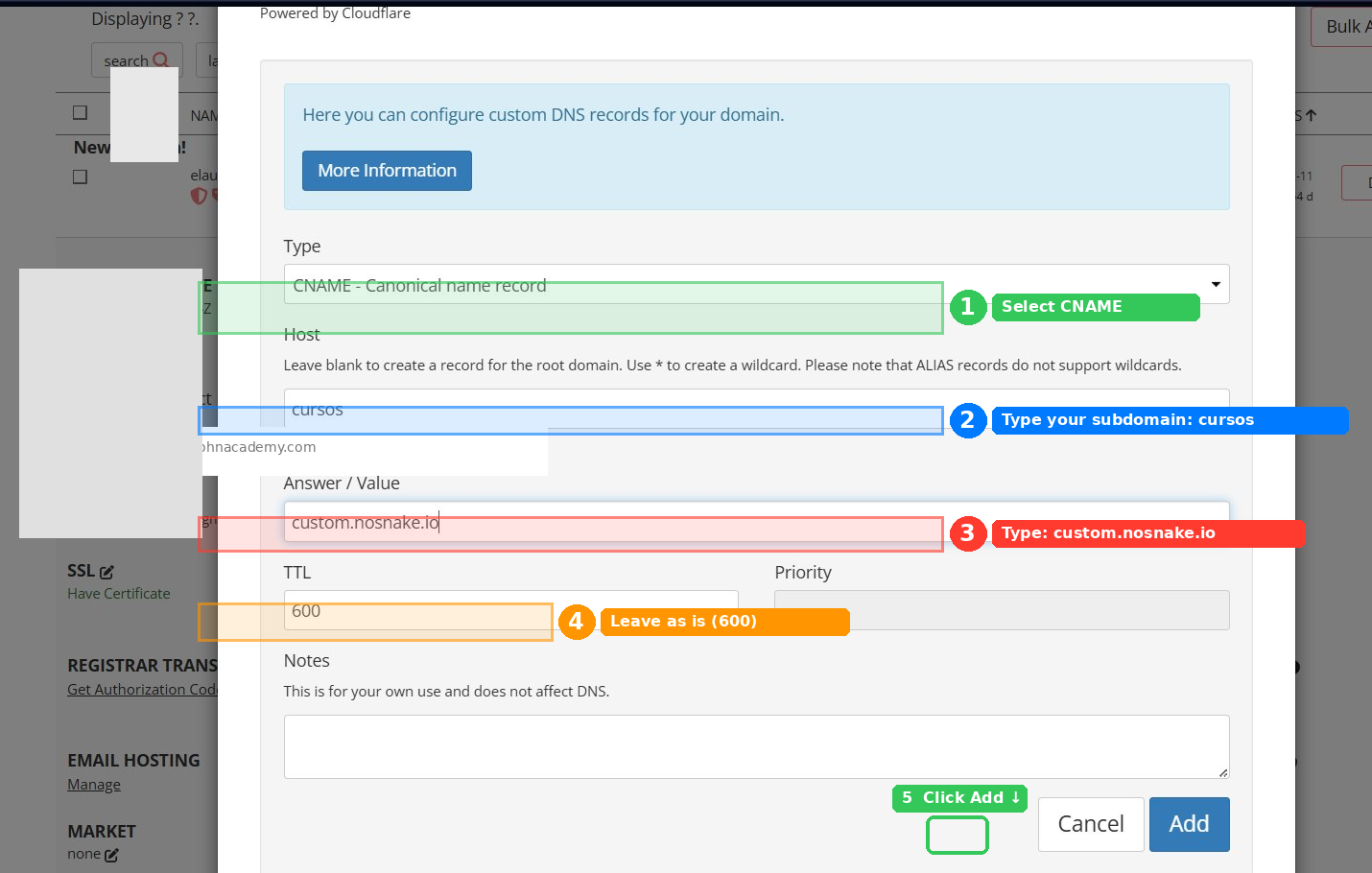1372x873 pixels.
Task: Click the red shield icon under the domain name
Action: 199,196
